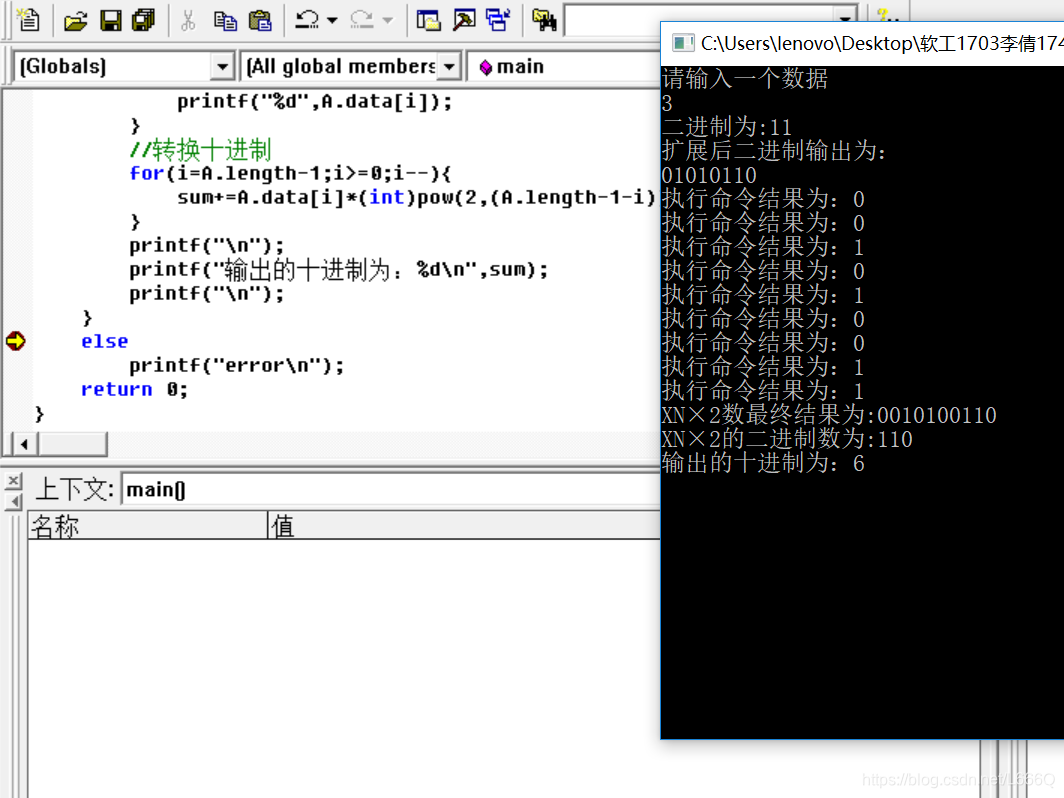The width and height of the screenshot is (1064, 798).
Task: Click console line 01010110
Action: coord(709,176)
